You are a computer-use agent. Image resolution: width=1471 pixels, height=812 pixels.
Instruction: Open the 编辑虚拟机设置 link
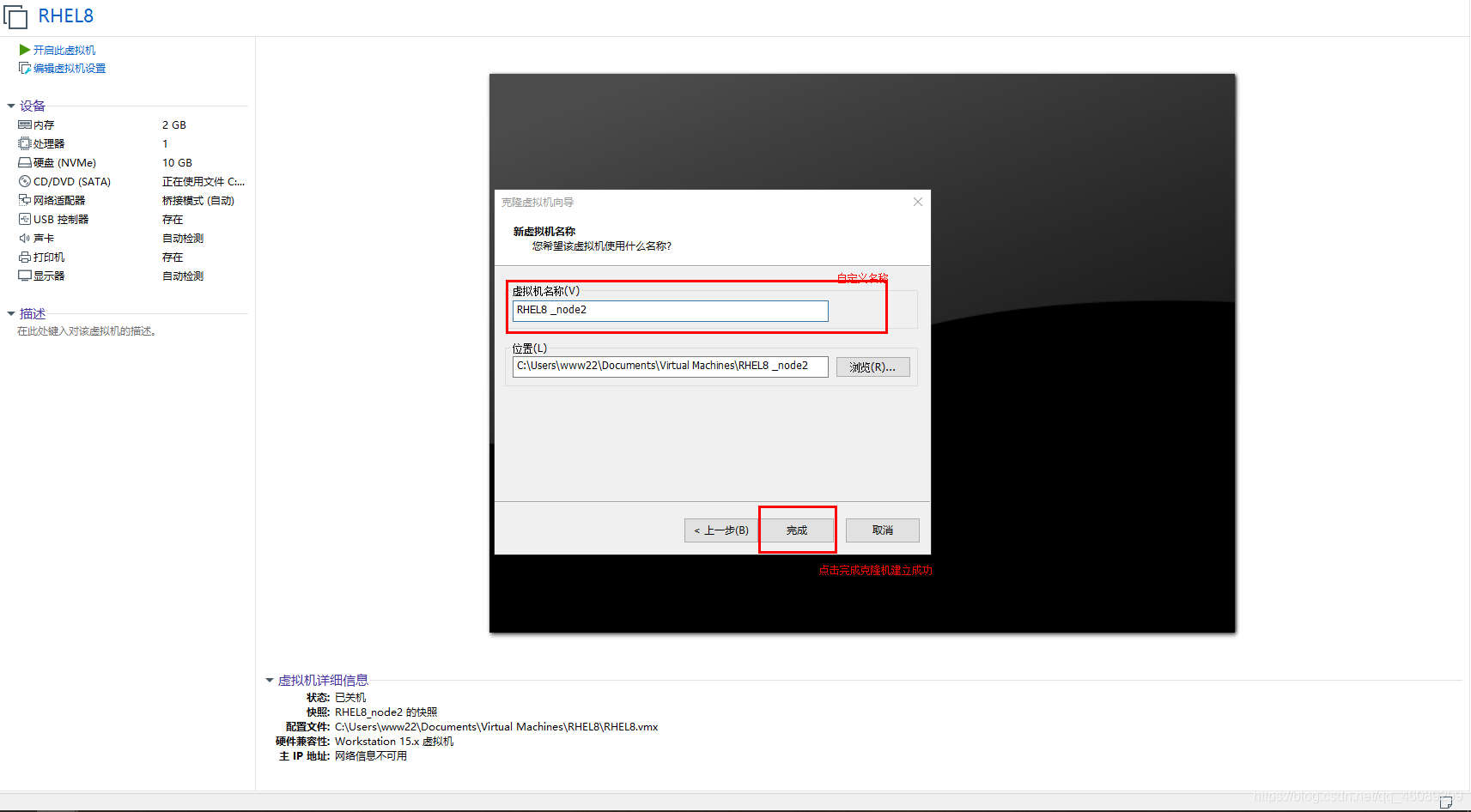[70, 68]
